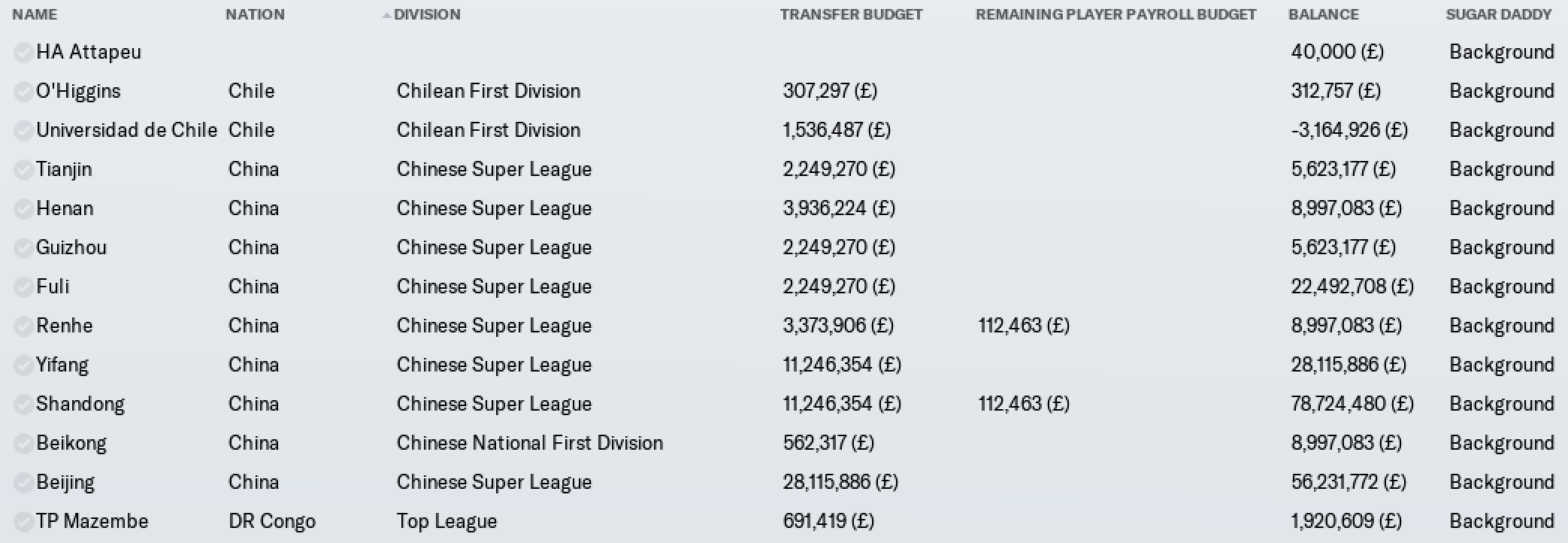The image size is (1568, 543).
Task: Open the Fuli club row
Action: point(784,287)
